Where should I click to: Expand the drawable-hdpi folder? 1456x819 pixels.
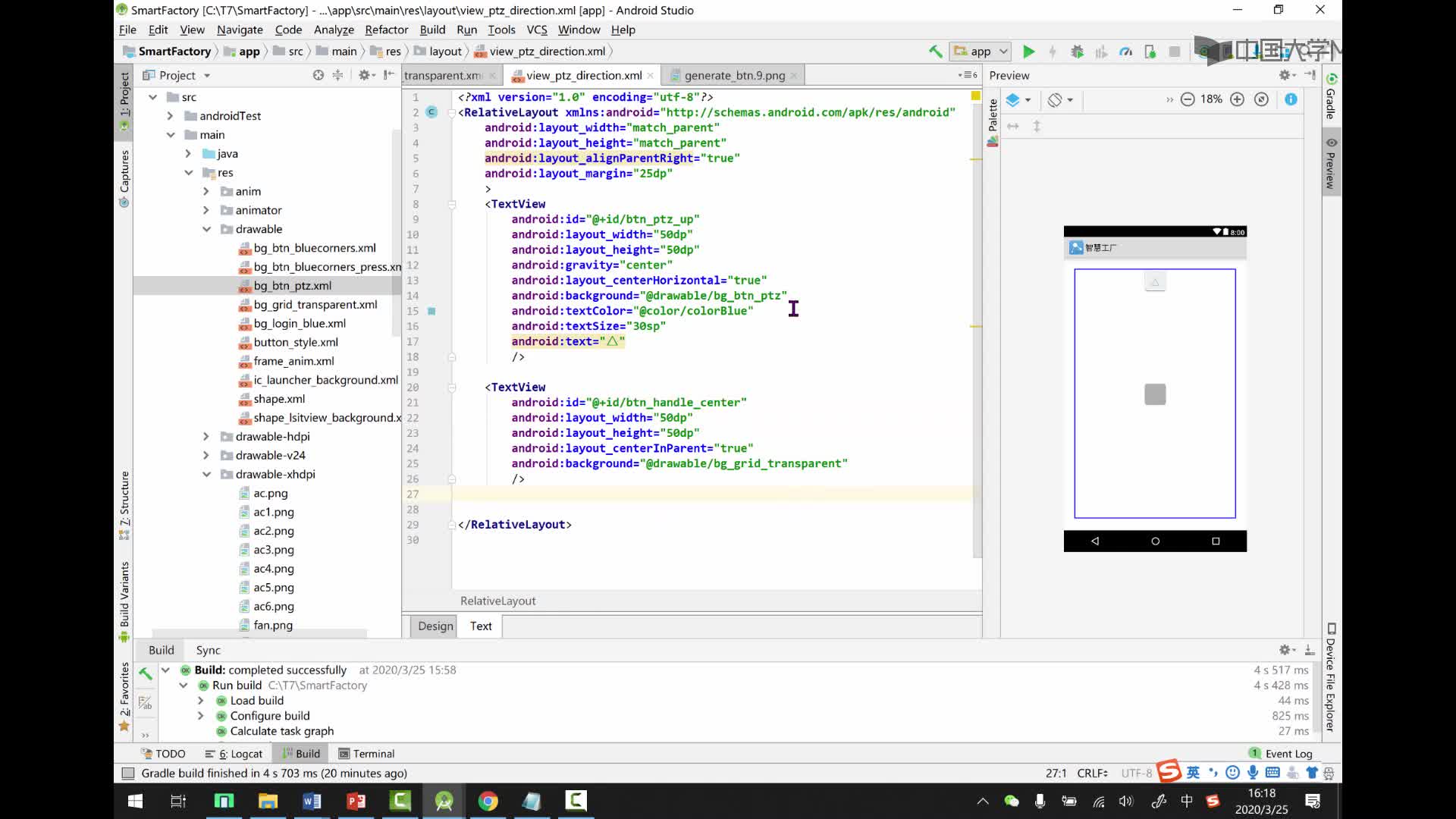(x=206, y=437)
